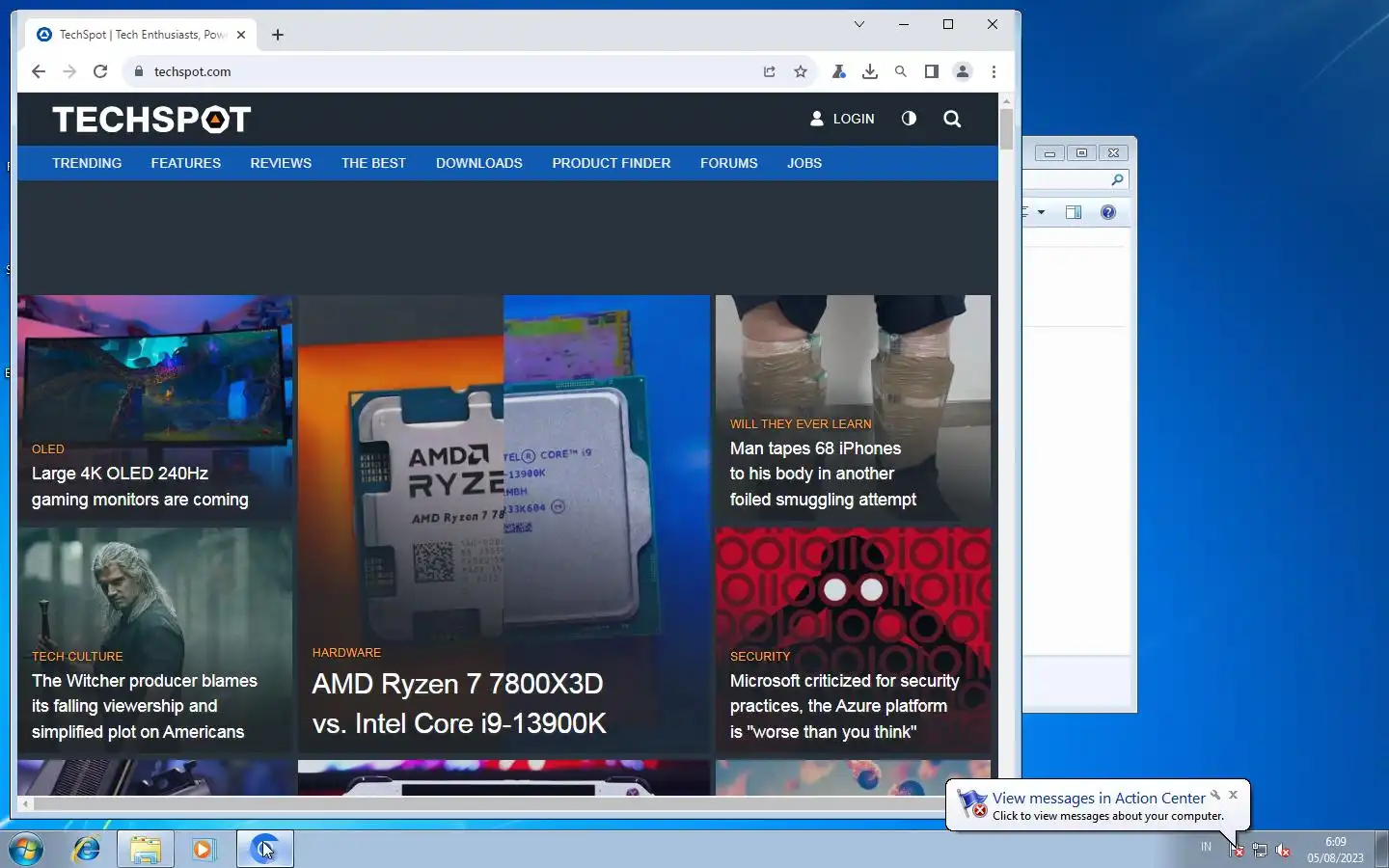
Task: Open Chrome tab search chevron
Action: click(x=859, y=24)
